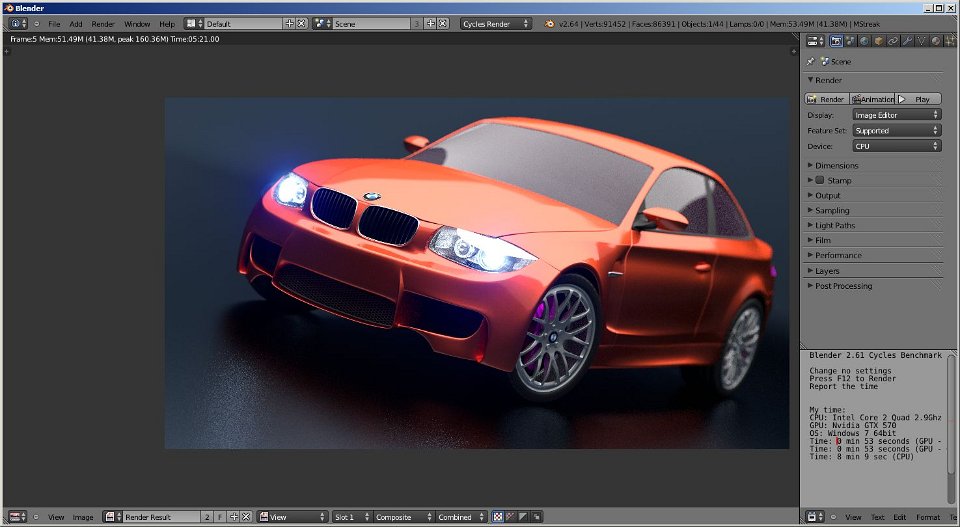Select the Render properties tab icon

[836, 41]
